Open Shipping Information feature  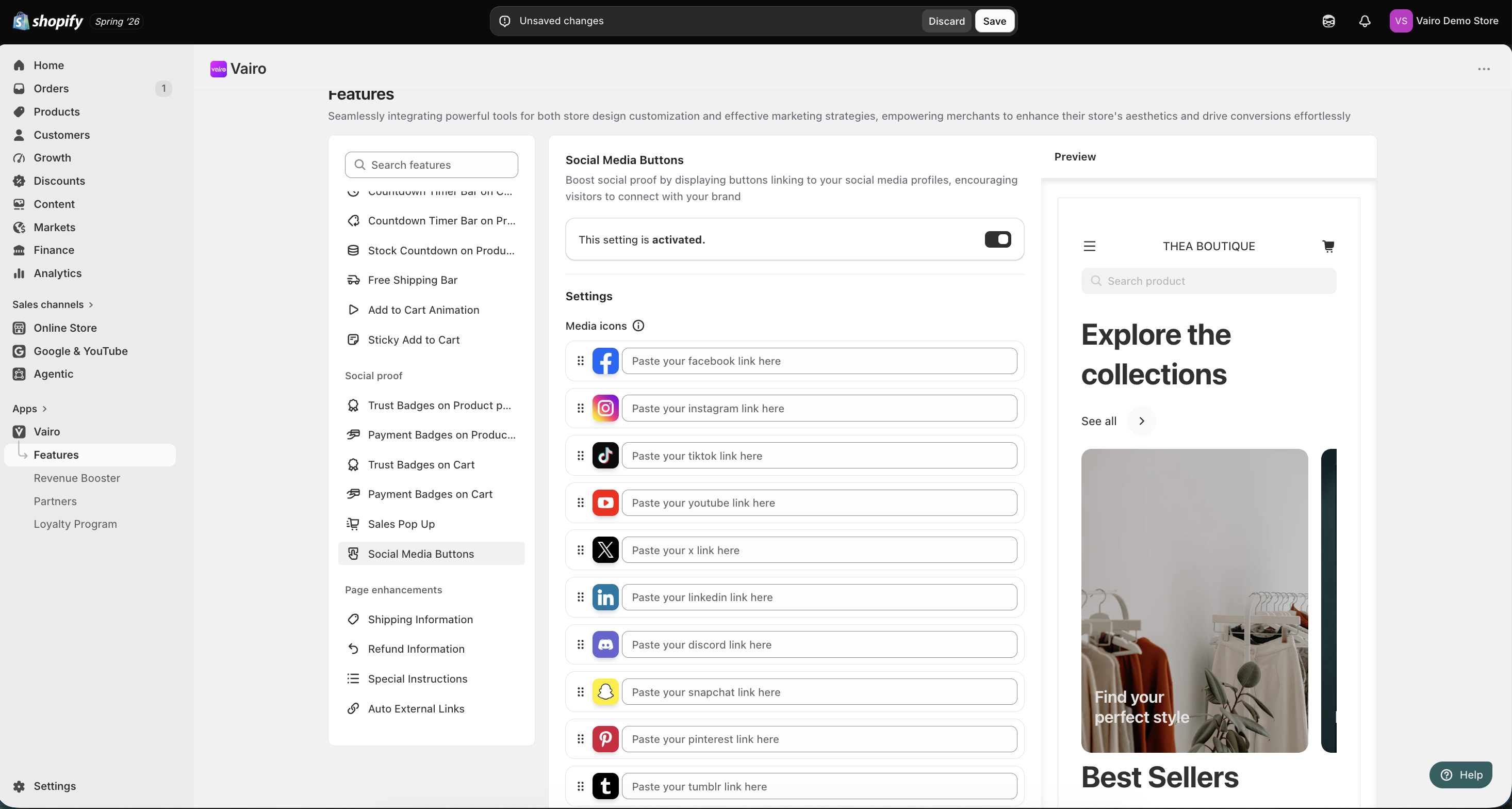click(x=432, y=619)
